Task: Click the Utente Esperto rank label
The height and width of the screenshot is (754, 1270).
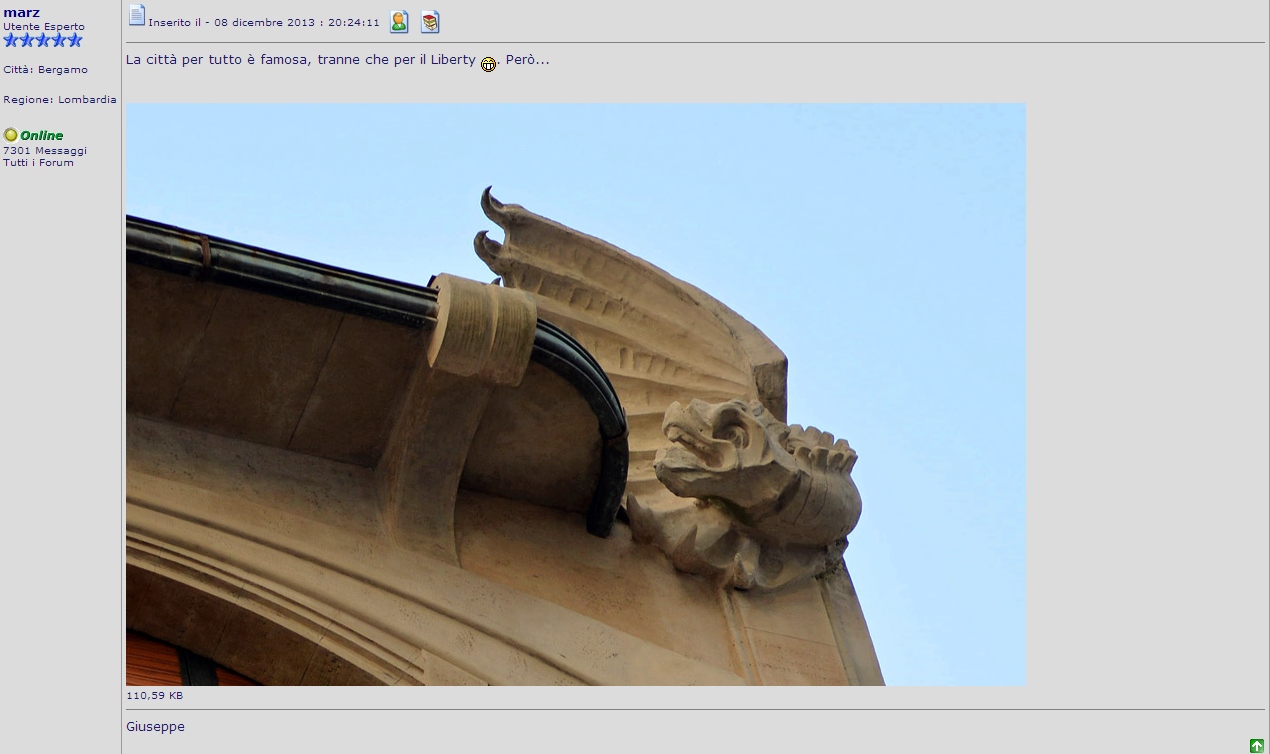Action: click(44, 27)
